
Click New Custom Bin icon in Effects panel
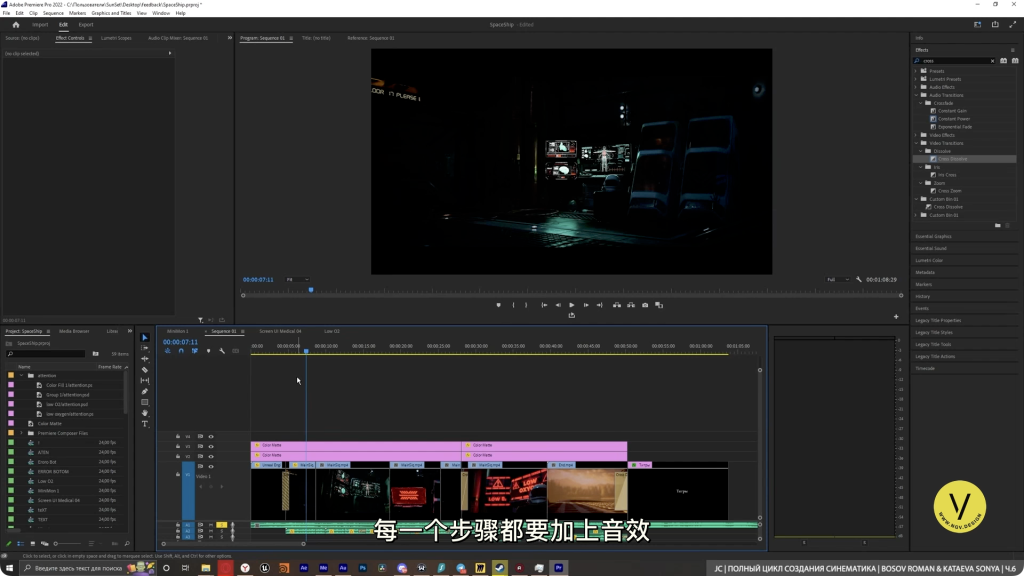(997, 225)
